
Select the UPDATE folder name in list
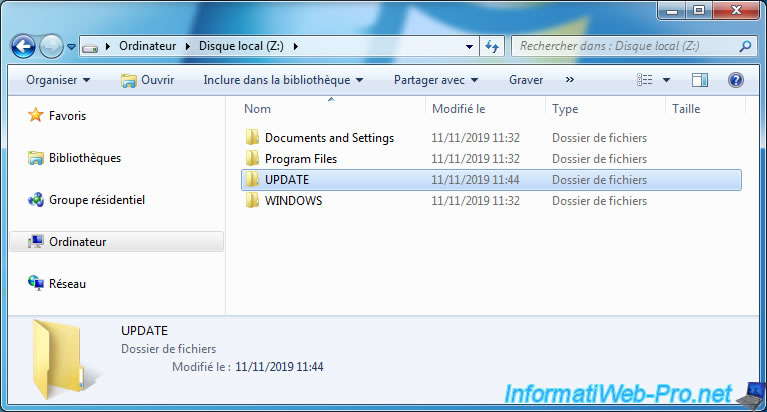287,180
